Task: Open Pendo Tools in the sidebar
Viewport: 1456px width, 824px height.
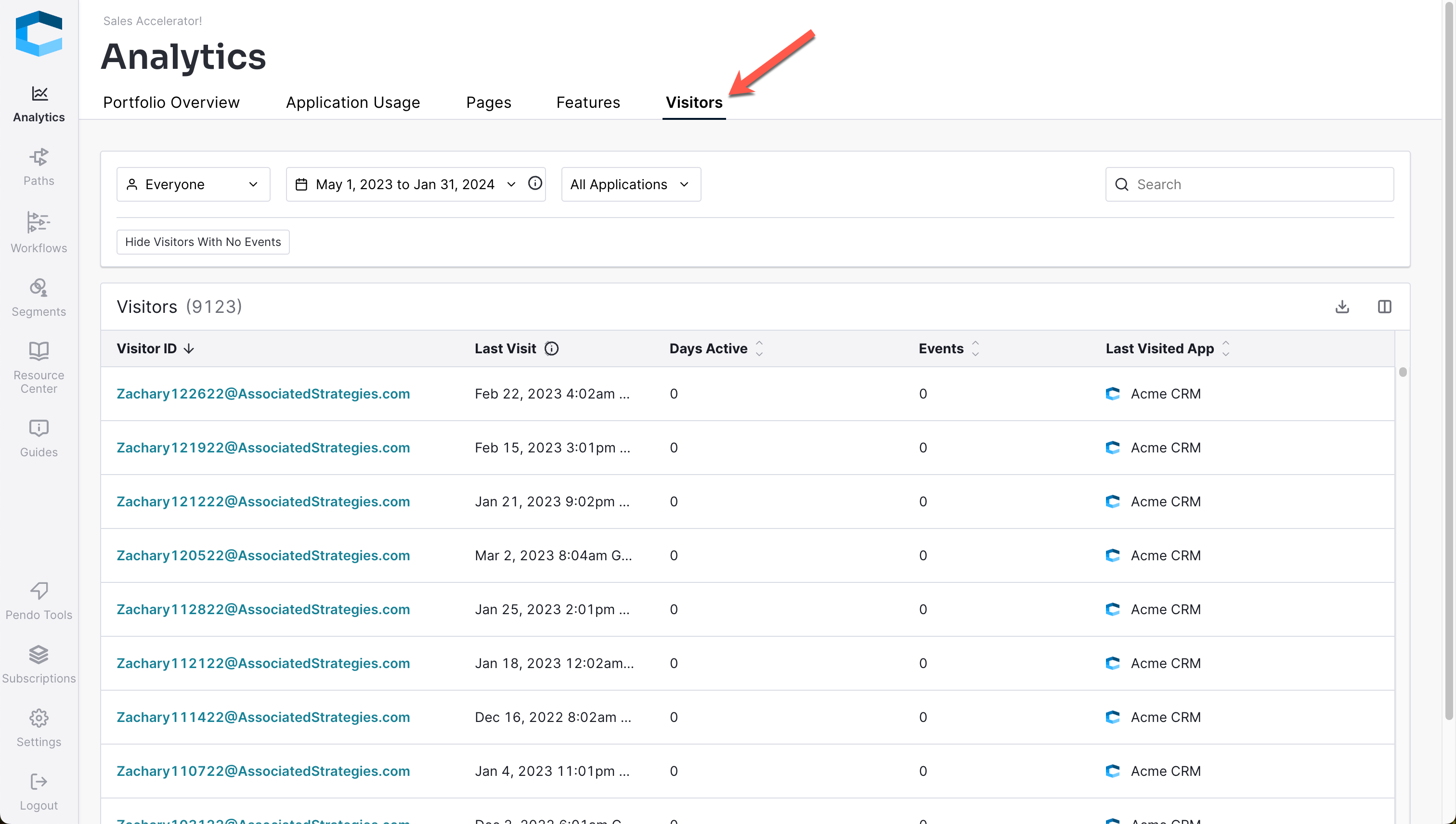Action: (x=39, y=602)
